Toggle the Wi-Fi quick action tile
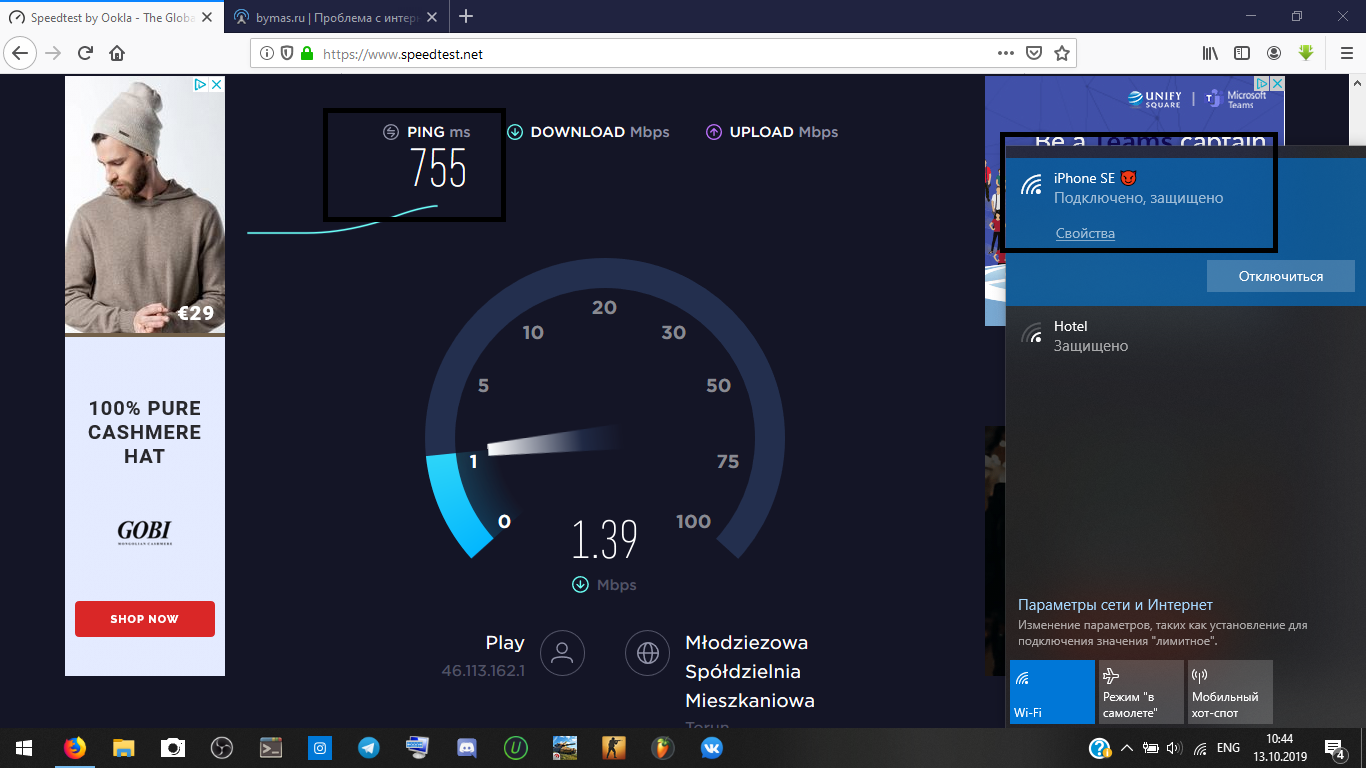This screenshot has height=768, width=1366. [1052, 691]
